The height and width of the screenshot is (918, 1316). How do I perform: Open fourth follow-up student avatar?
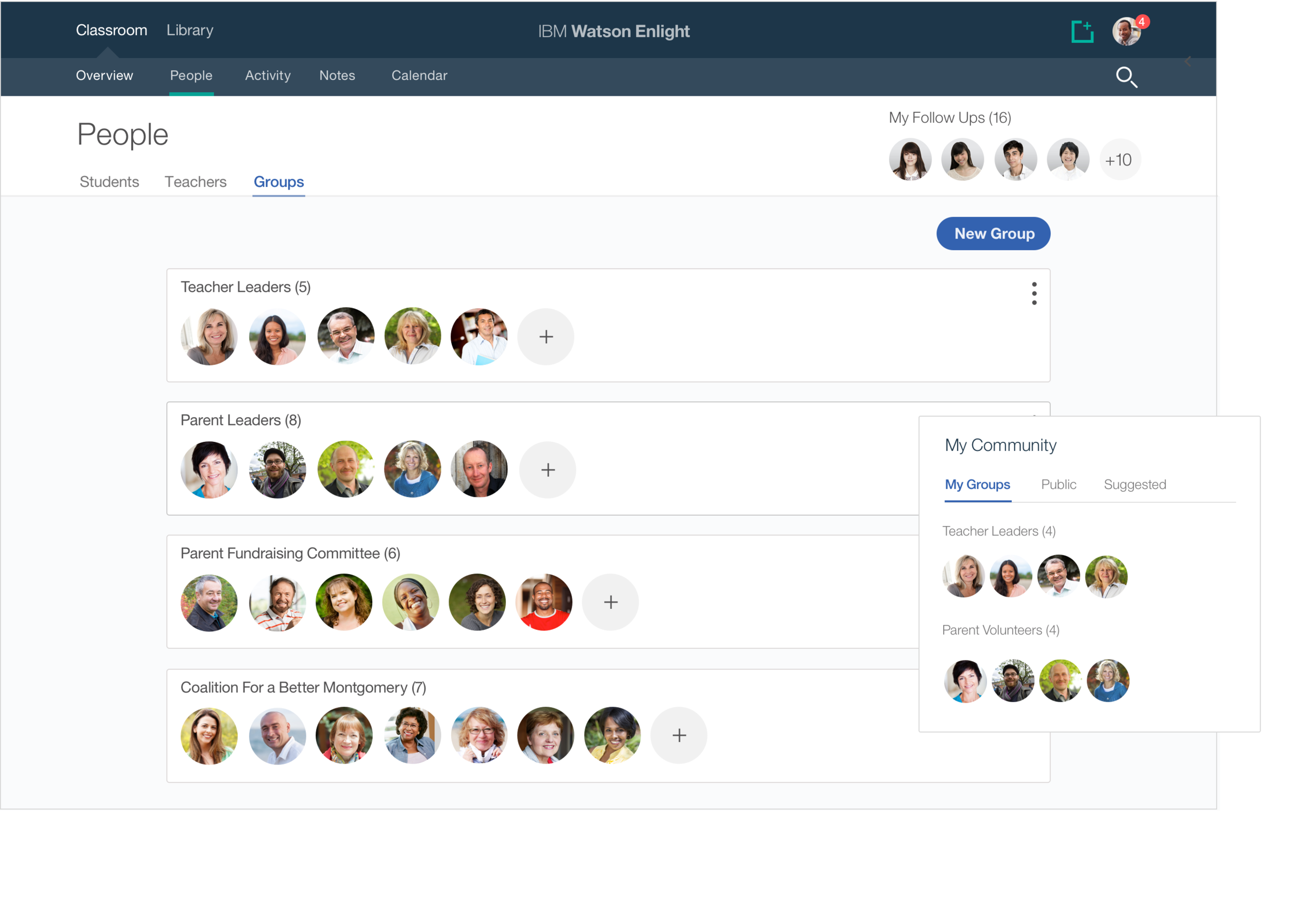click(1068, 160)
